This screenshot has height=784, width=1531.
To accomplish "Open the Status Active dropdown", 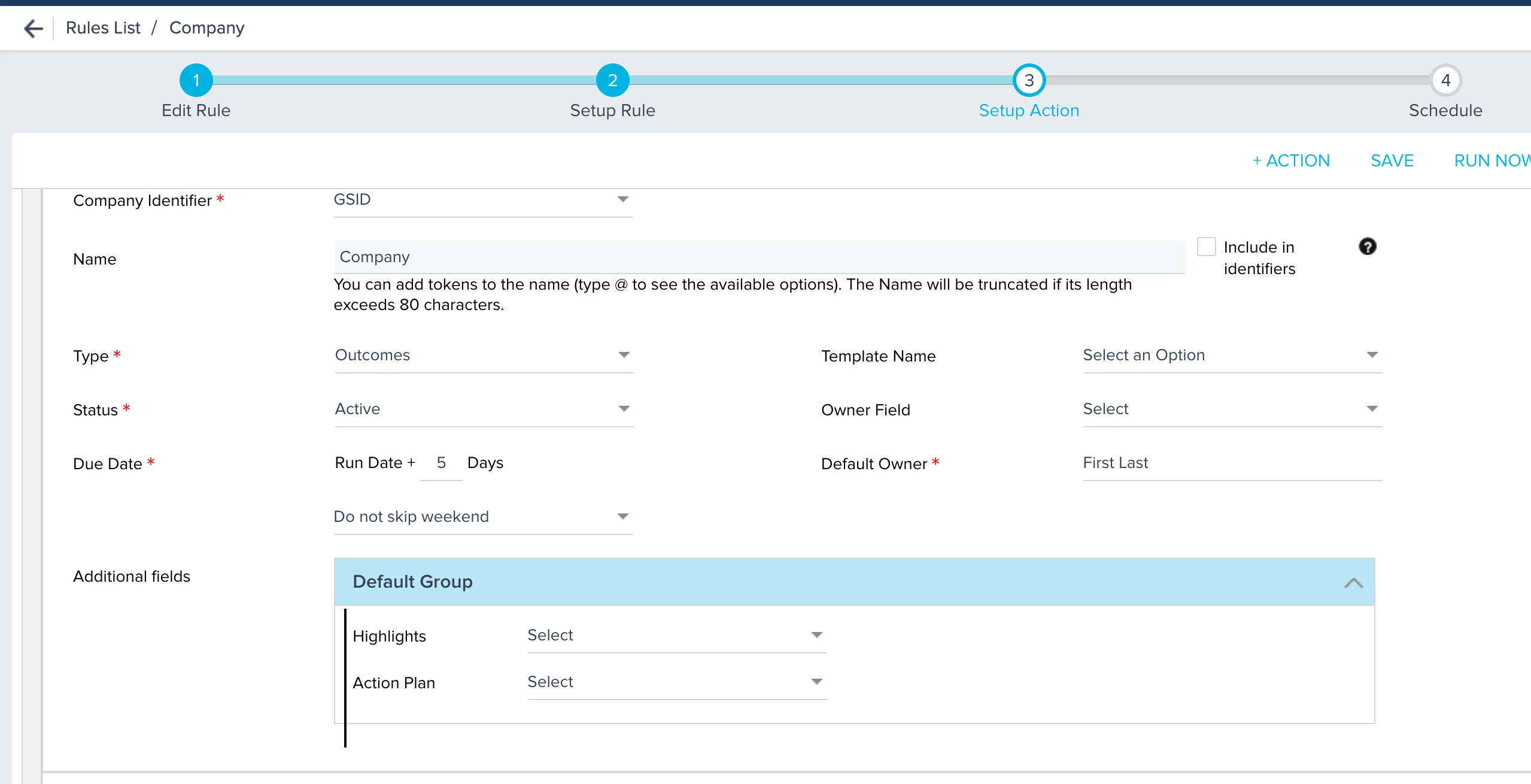I will [x=484, y=409].
